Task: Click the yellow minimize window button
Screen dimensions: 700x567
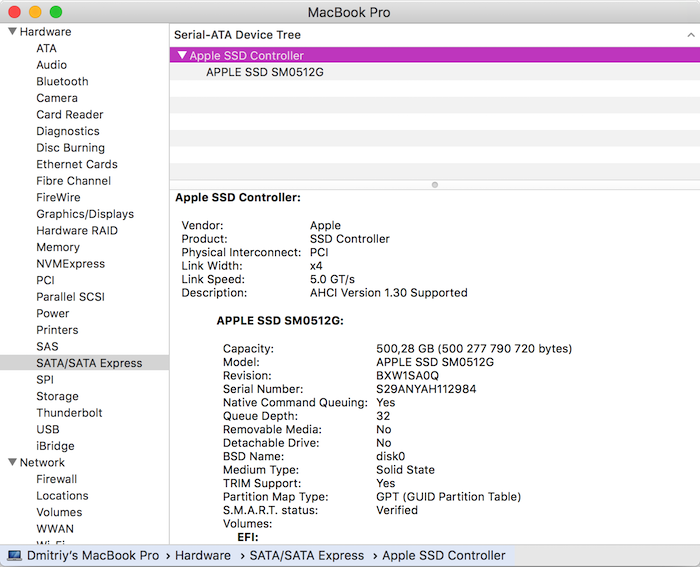Action: click(35, 12)
